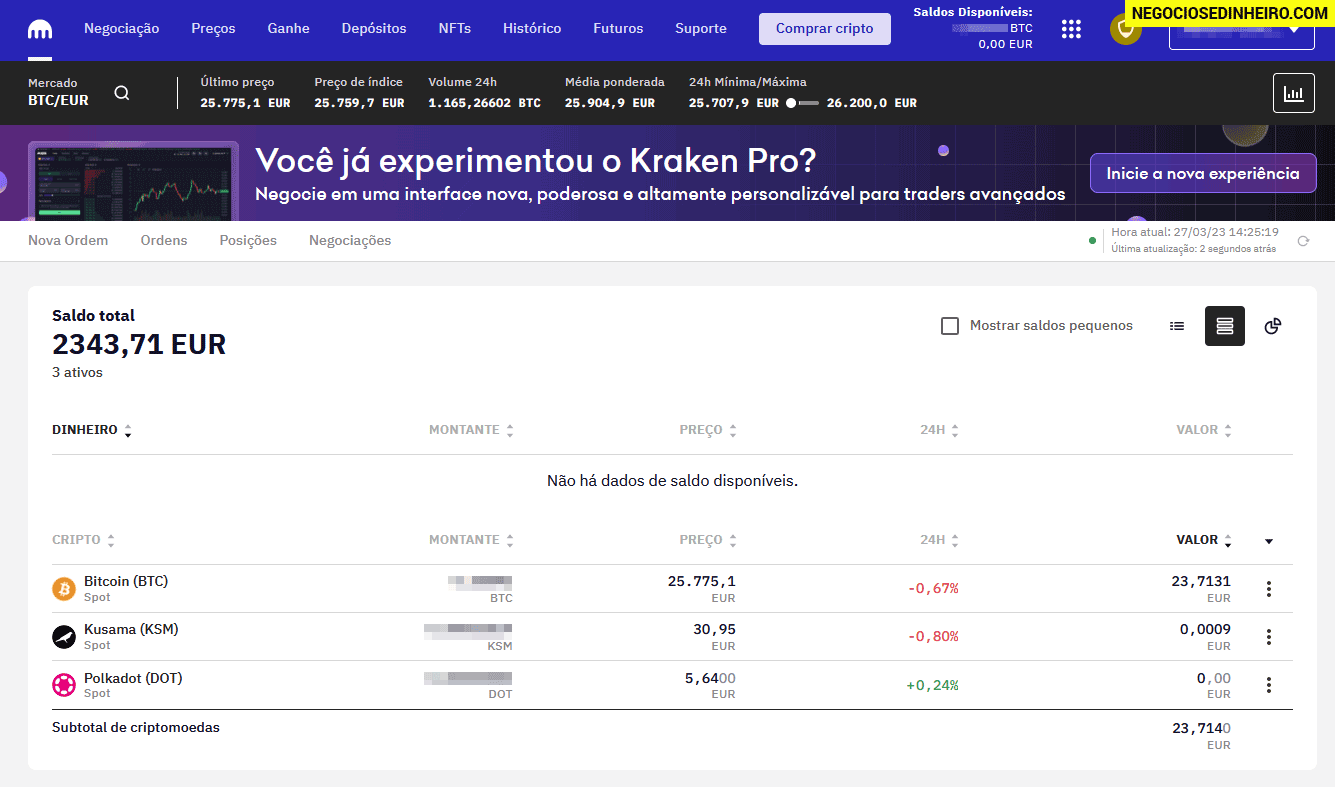This screenshot has width=1335, height=787.
Task: Click the Kusama coin icon
Action: pyautogui.click(x=64, y=637)
